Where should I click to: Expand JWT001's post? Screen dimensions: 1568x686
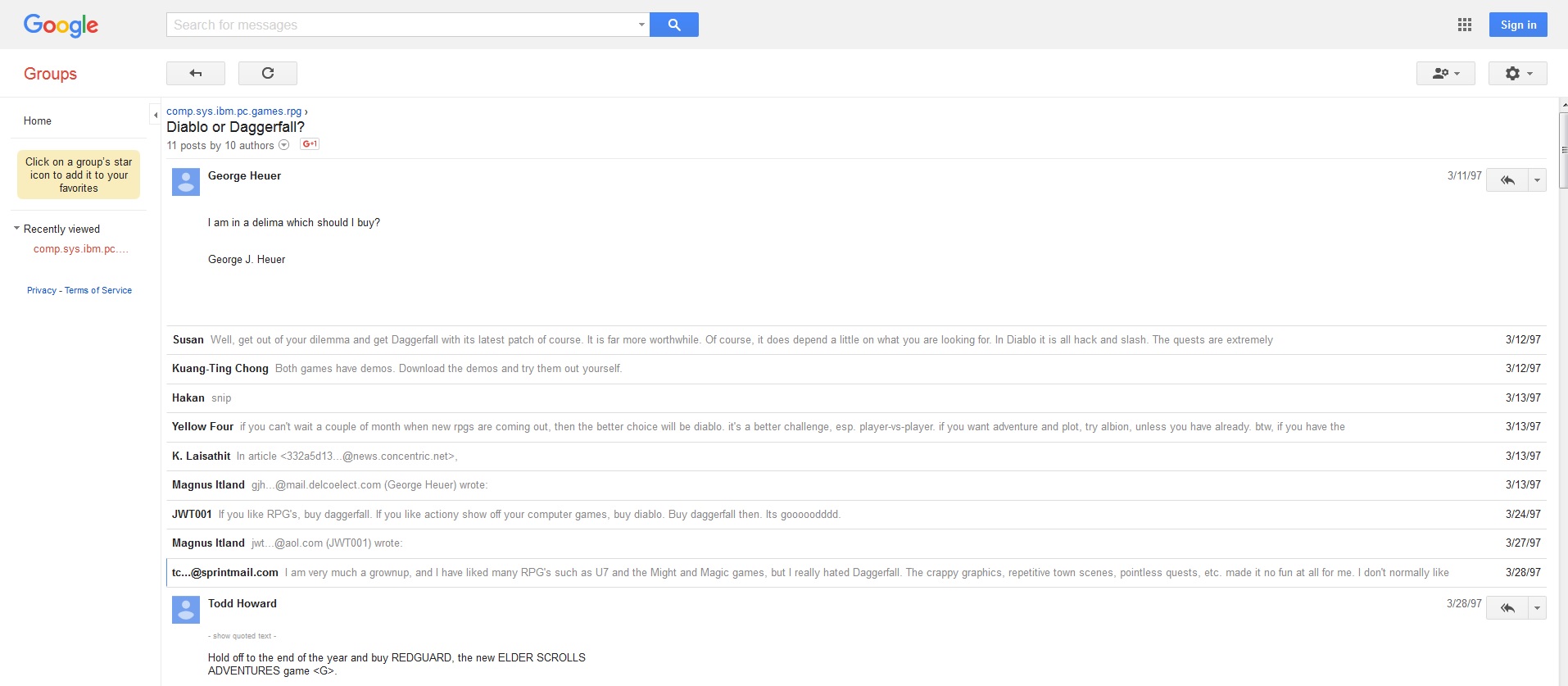click(x=856, y=515)
